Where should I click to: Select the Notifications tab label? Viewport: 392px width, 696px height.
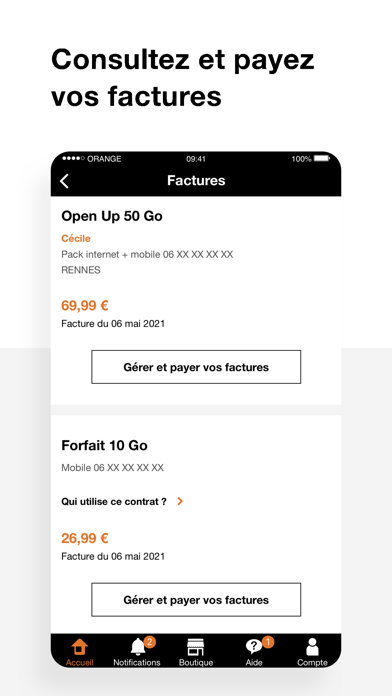(137, 662)
